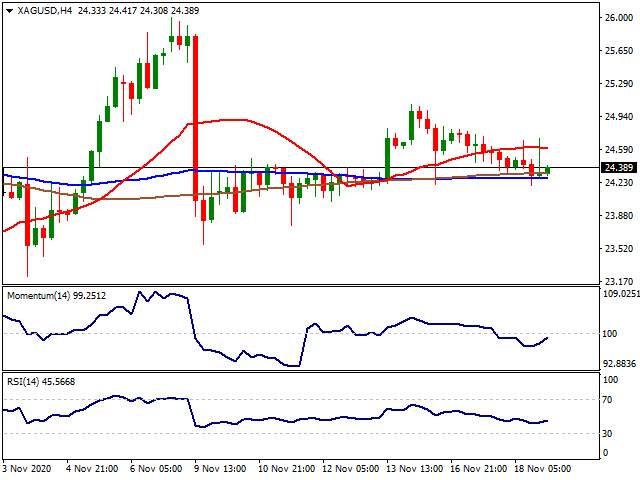Viewport: 640px width, 480px height.
Task: Click the 10 Nov 21:00 time label
Action: point(287,468)
